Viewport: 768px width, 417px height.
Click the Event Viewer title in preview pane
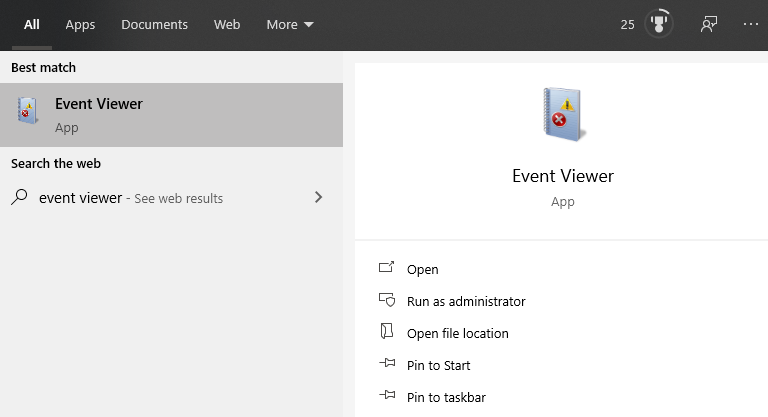pyautogui.click(x=563, y=176)
